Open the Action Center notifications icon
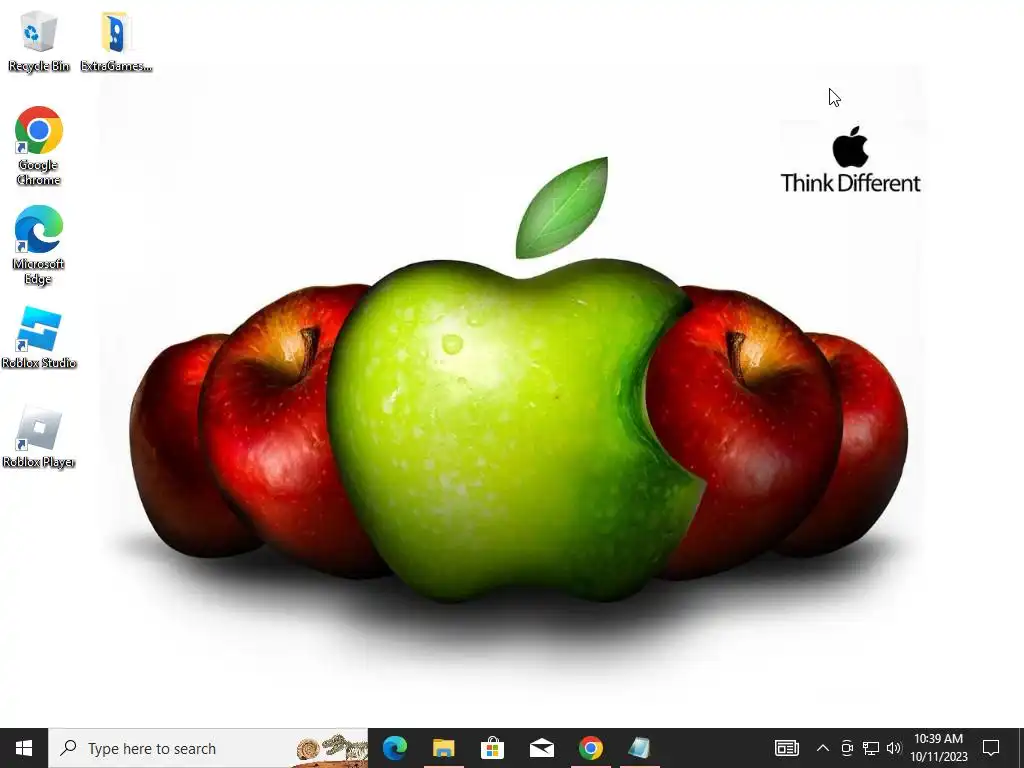 (991, 748)
